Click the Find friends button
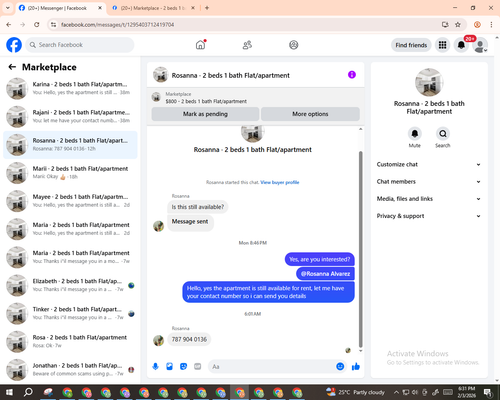The image size is (500, 400). (411, 45)
